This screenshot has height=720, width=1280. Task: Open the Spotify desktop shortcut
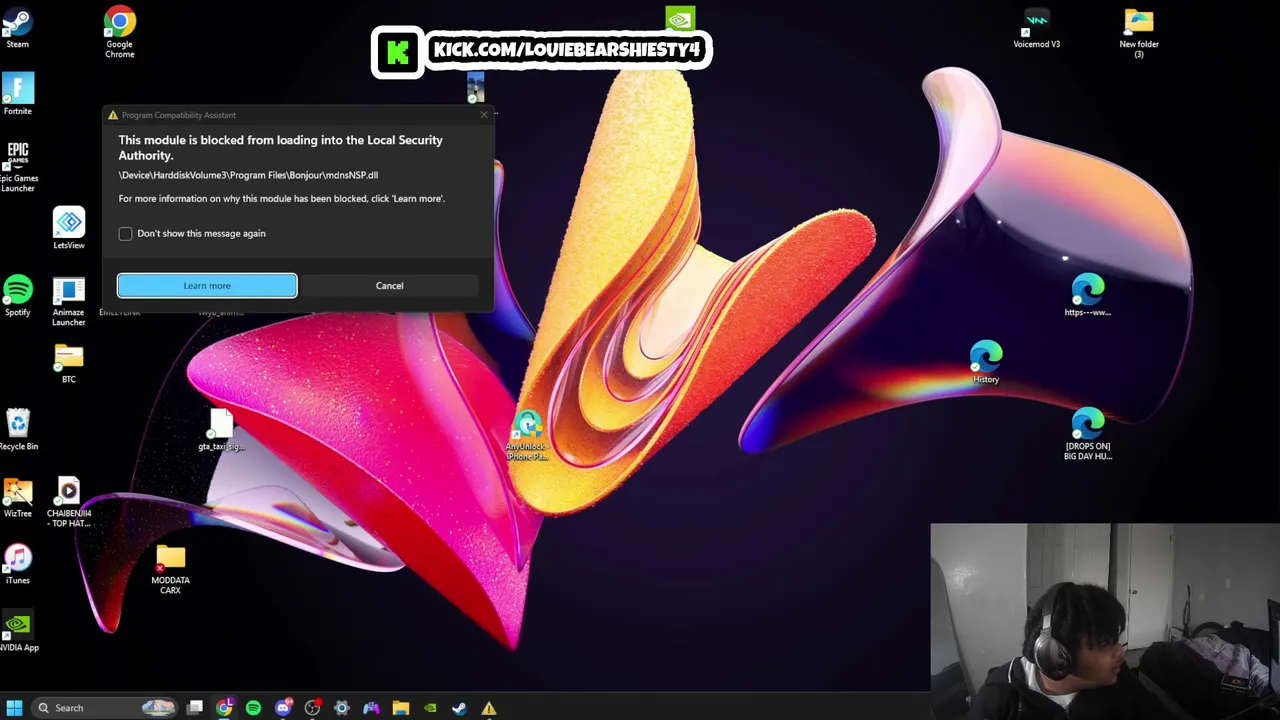[x=18, y=296]
